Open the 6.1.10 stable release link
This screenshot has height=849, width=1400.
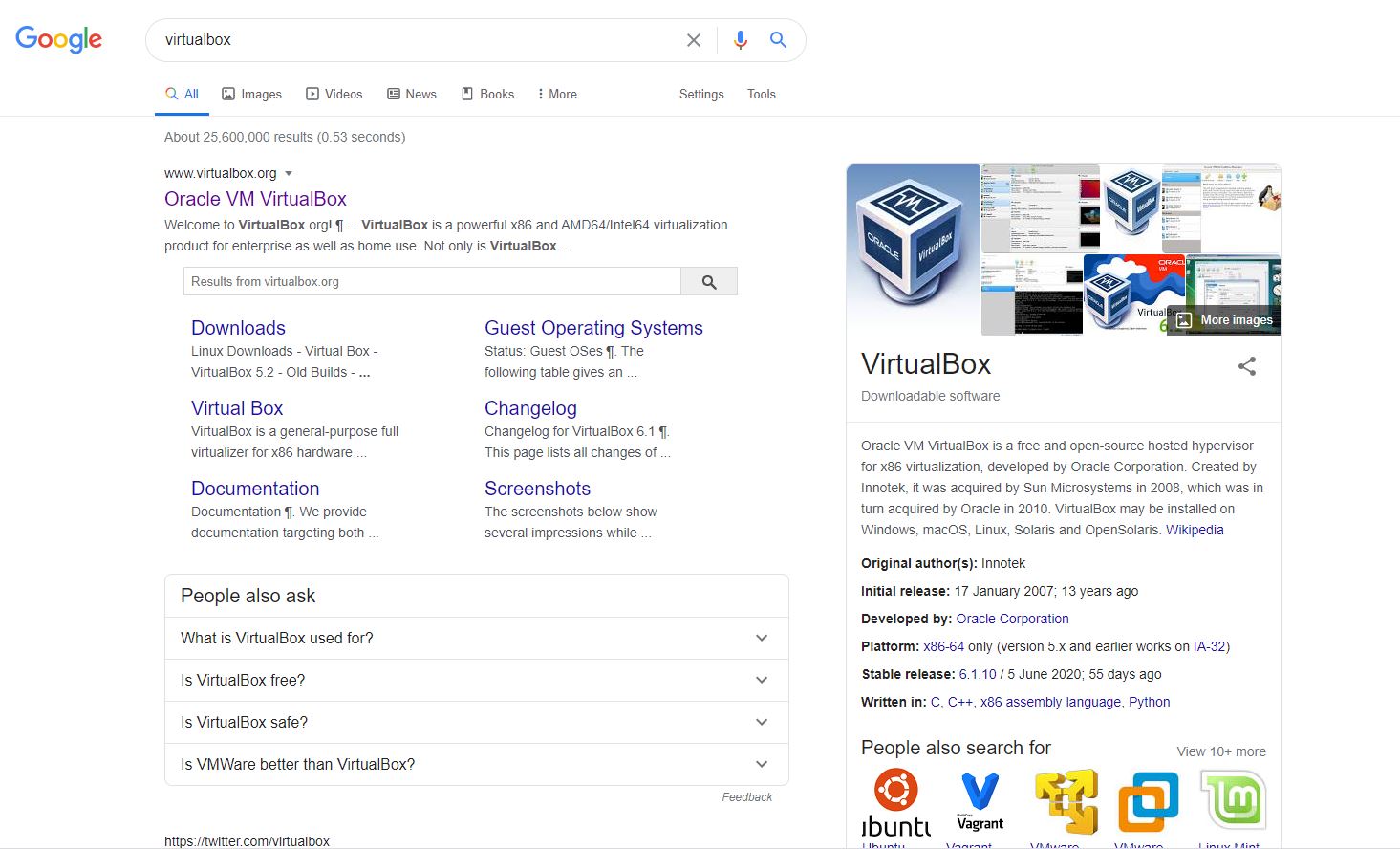pyautogui.click(x=978, y=674)
